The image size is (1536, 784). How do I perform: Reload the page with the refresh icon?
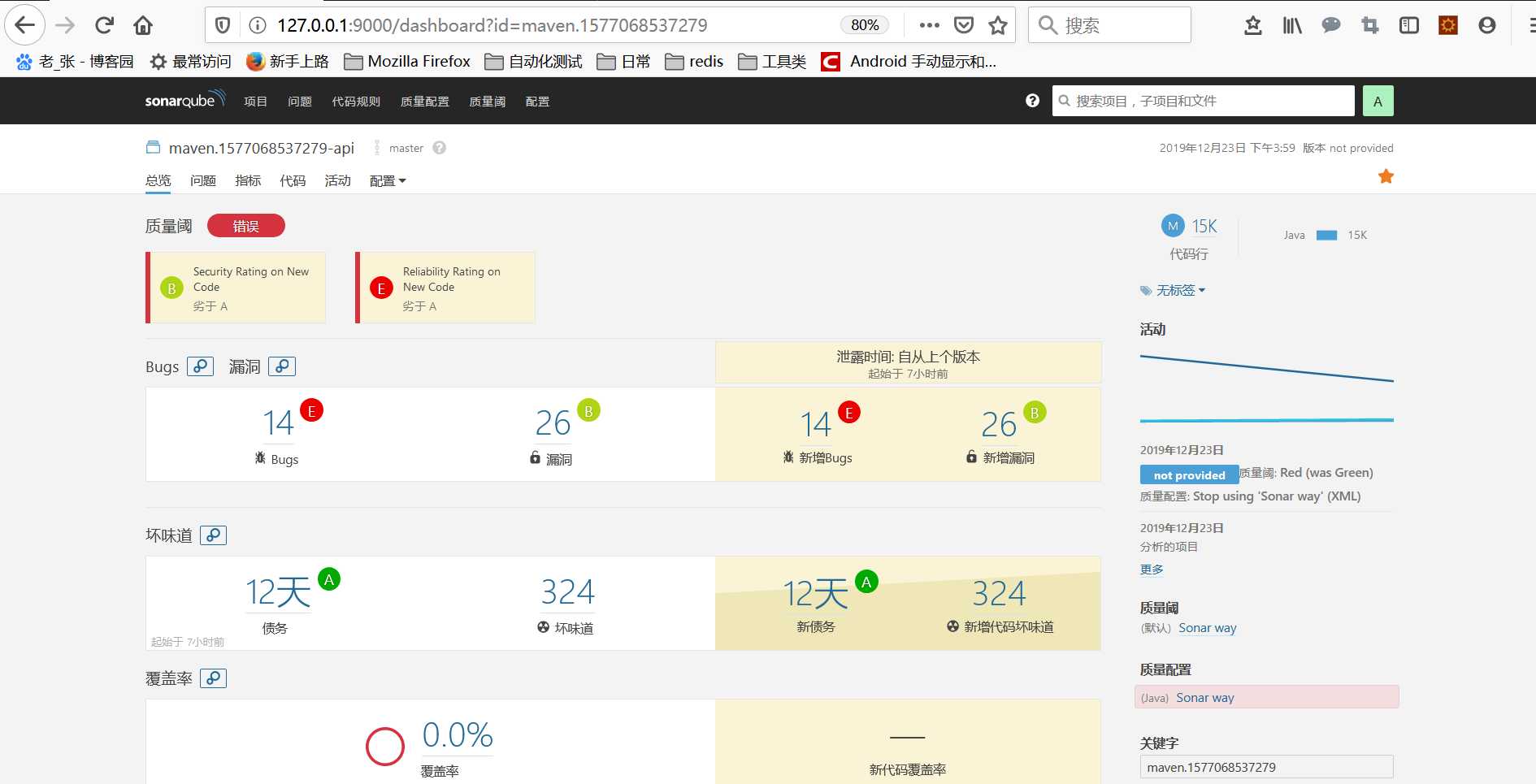pyautogui.click(x=104, y=25)
